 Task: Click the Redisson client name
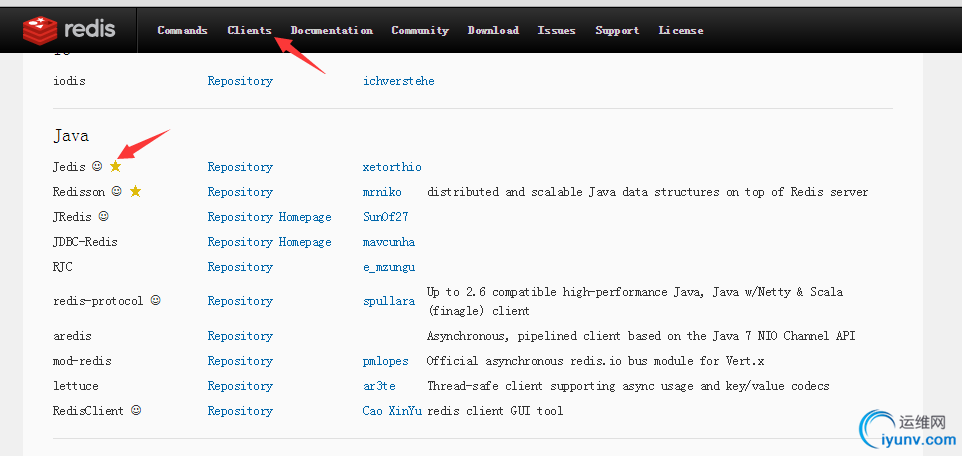coord(79,192)
